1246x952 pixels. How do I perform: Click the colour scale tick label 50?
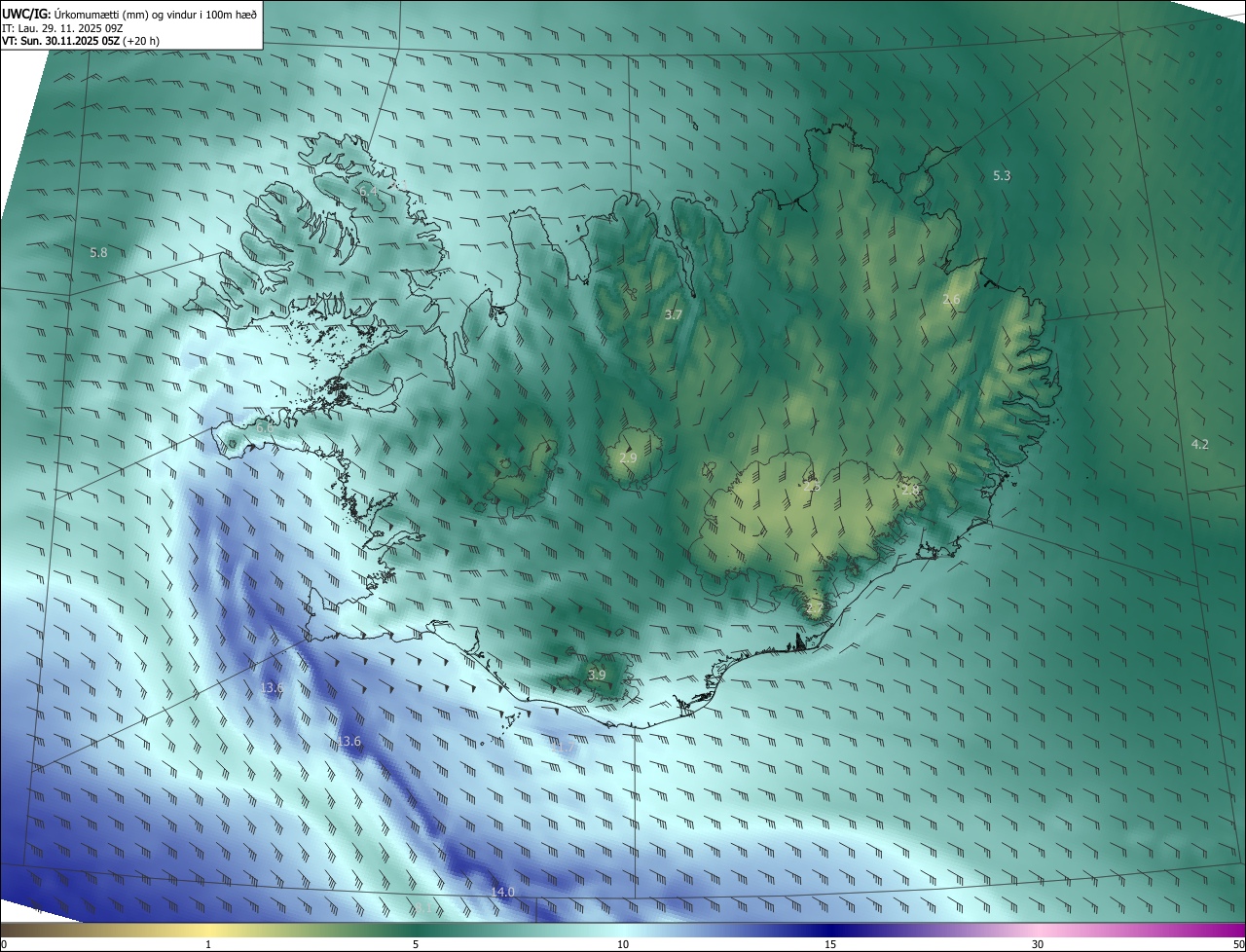pyautogui.click(x=1238, y=945)
